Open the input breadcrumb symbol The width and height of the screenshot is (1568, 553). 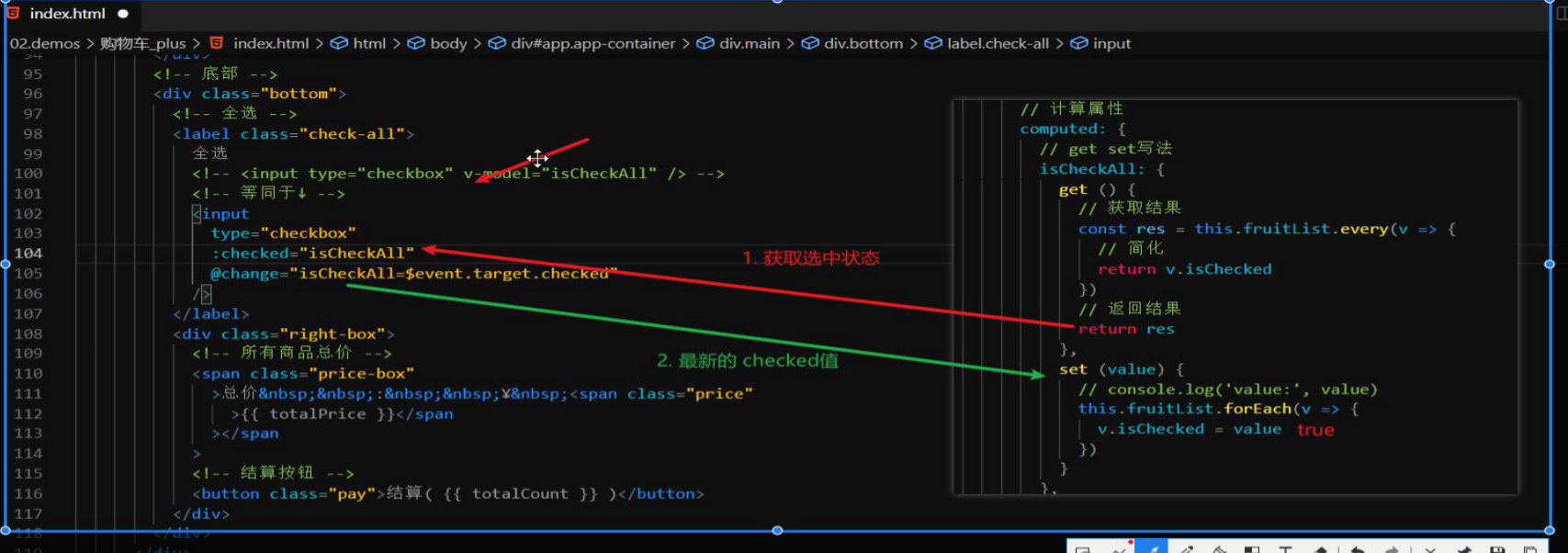1111,43
